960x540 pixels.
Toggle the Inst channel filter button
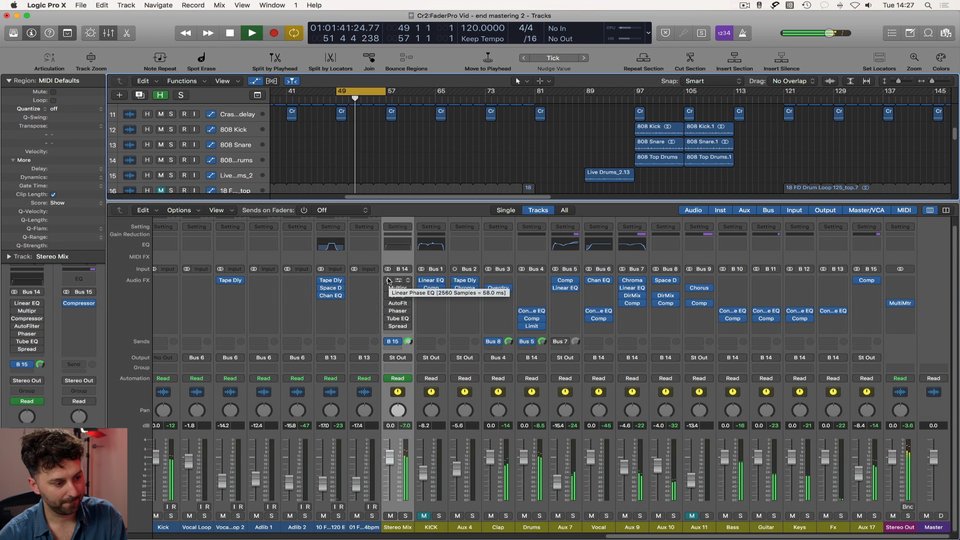(720, 210)
